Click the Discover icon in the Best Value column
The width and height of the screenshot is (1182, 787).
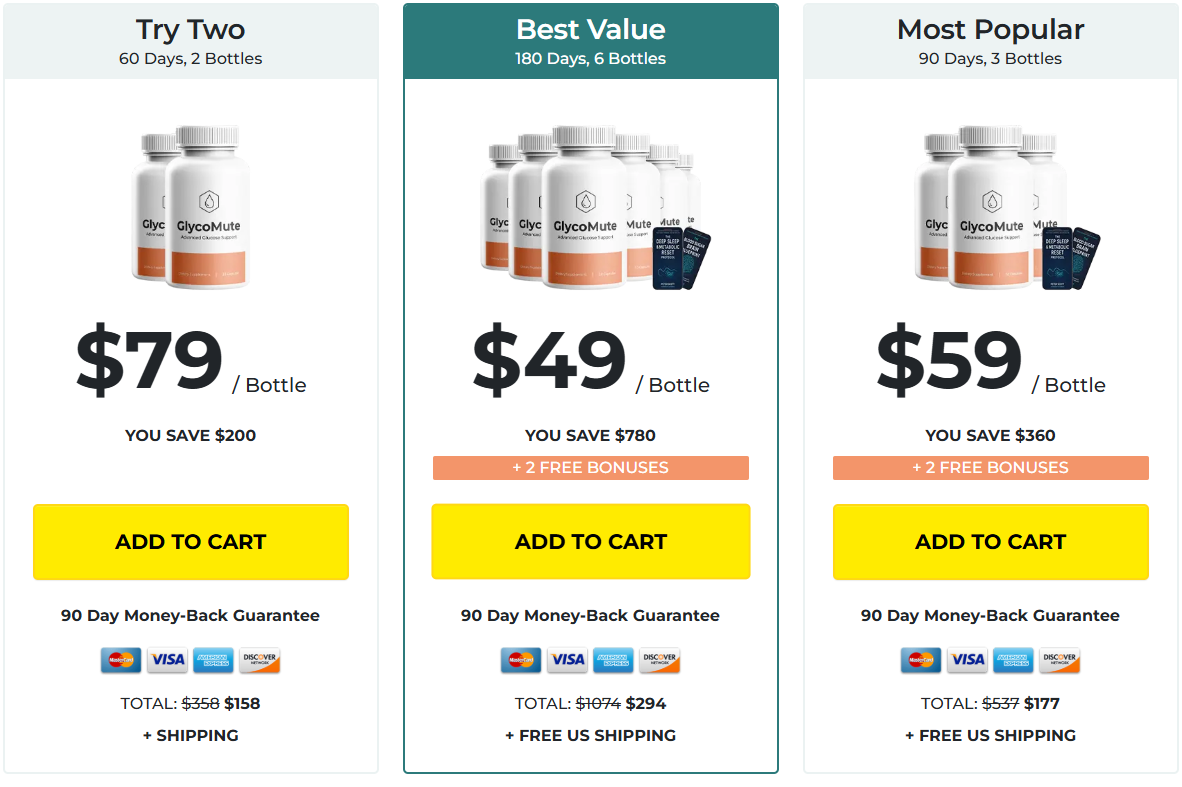click(660, 660)
